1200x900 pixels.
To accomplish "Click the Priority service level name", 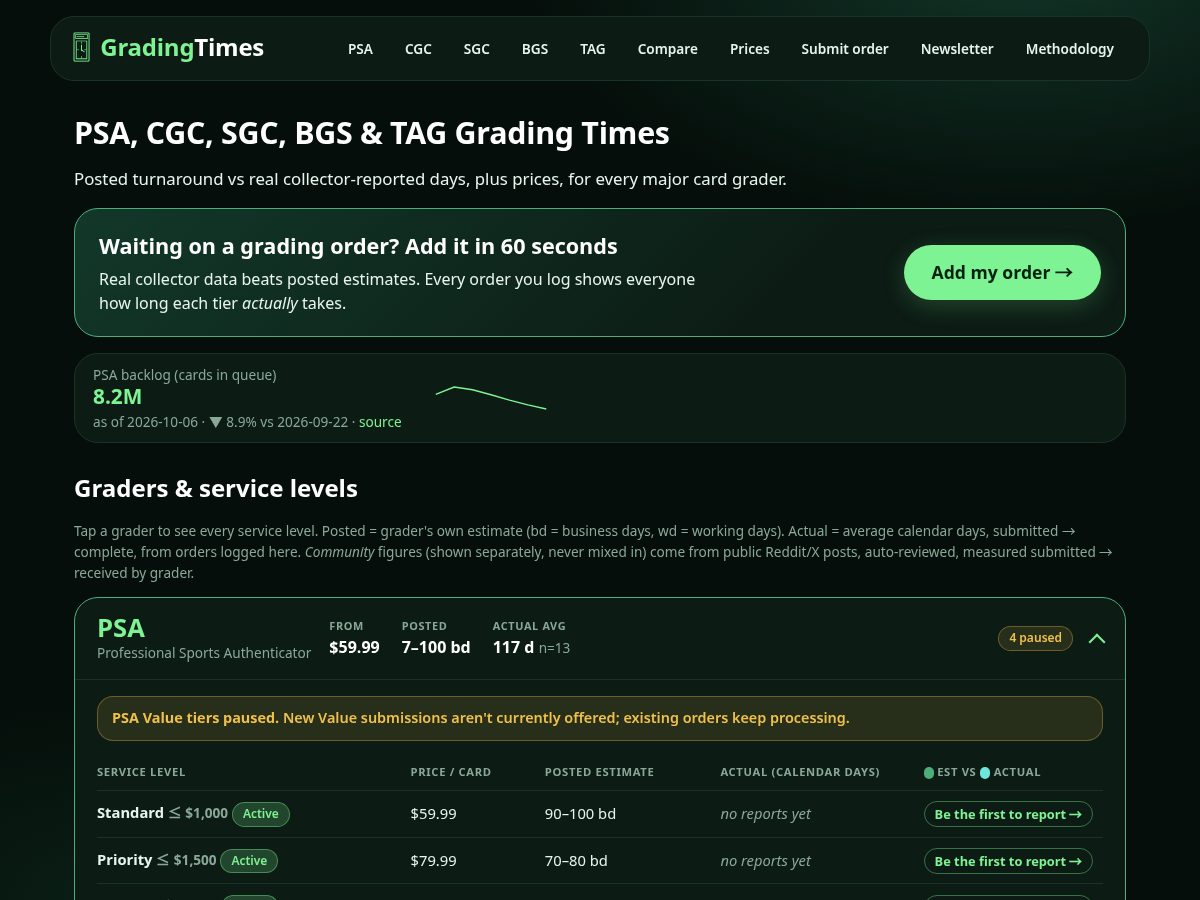I will [x=125, y=860].
